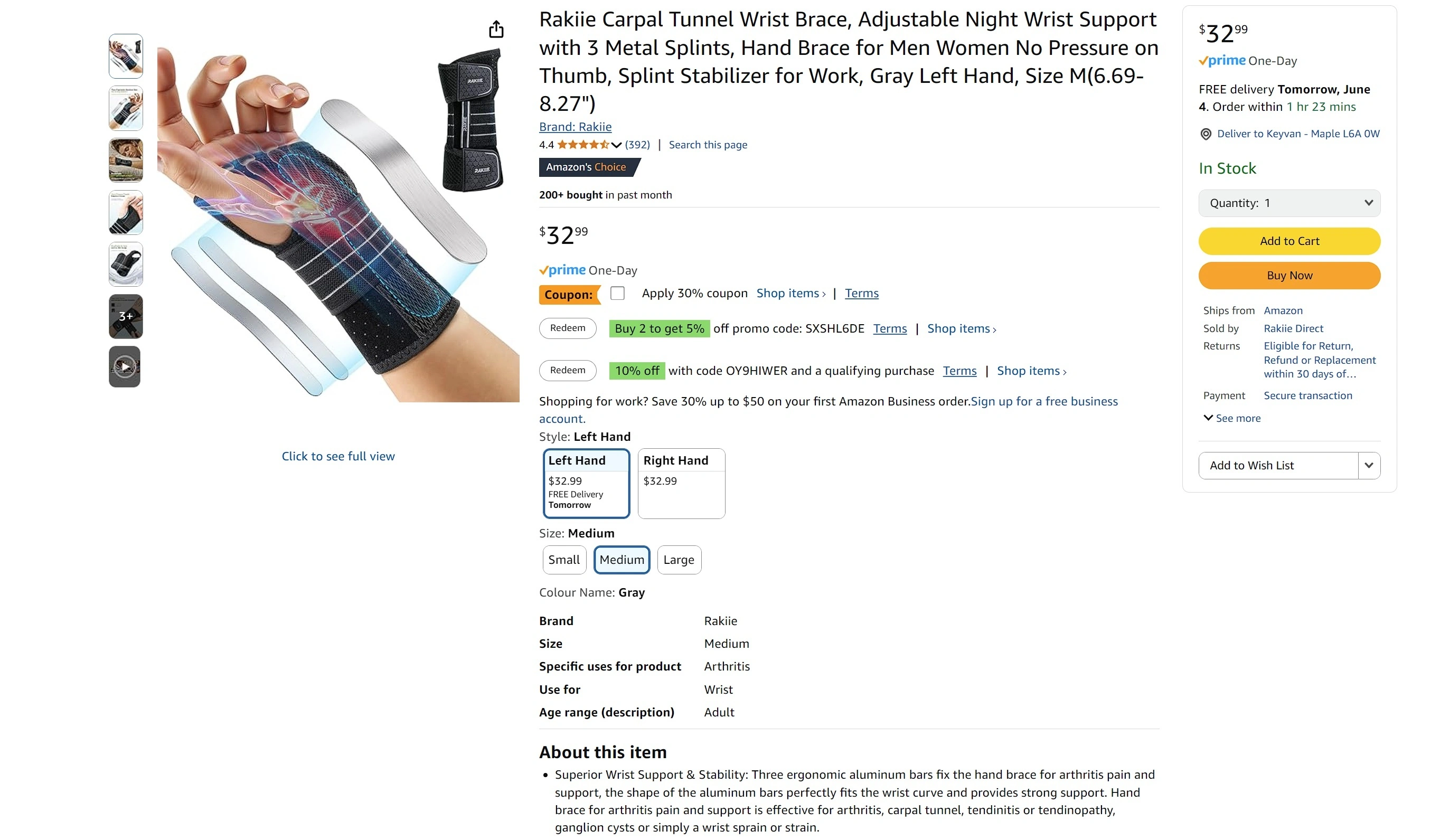
Task: Select the Large size option
Action: (679, 560)
